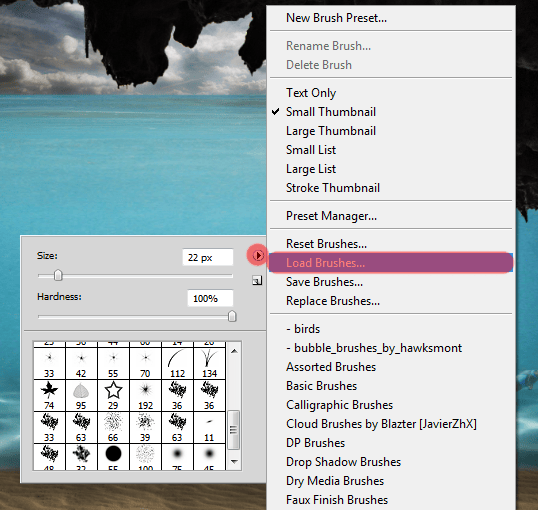The height and width of the screenshot is (510, 538).
Task: Click the create new preset icon
Action: click(x=257, y=281)
